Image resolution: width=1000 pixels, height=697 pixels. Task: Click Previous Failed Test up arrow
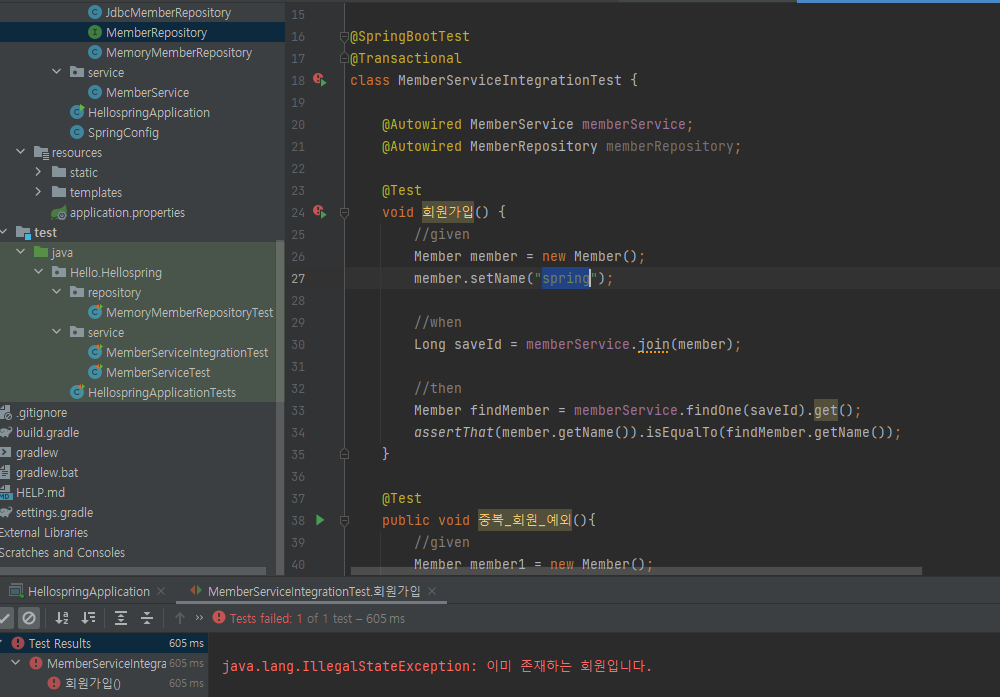click(x=180, y=618)
